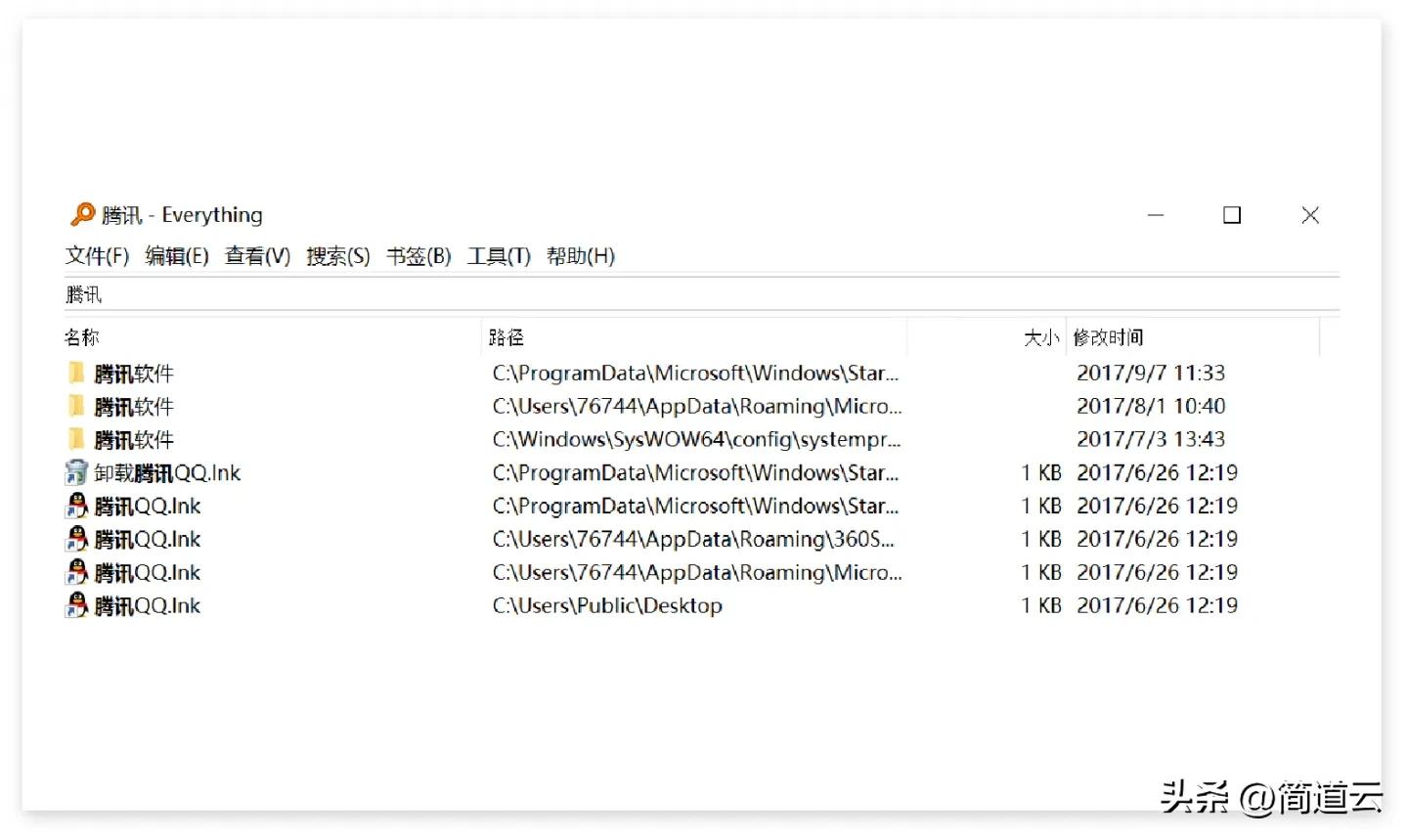The image size is (1408, 840).
Task: Select the 卸载腾讯QQ.lnk file name
Action: (x=167, y=473)
